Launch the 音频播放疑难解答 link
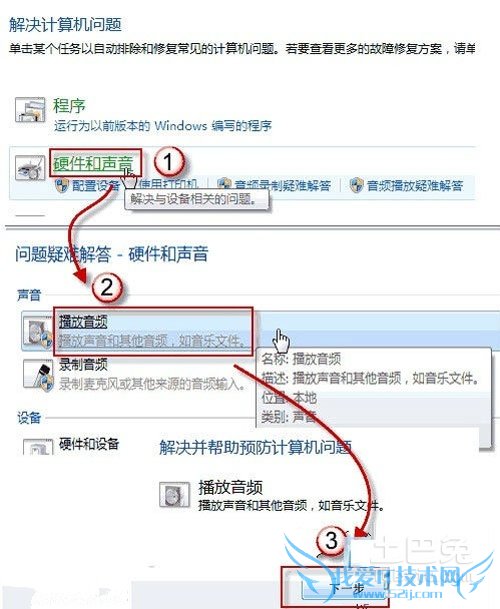 coord(415,186)
